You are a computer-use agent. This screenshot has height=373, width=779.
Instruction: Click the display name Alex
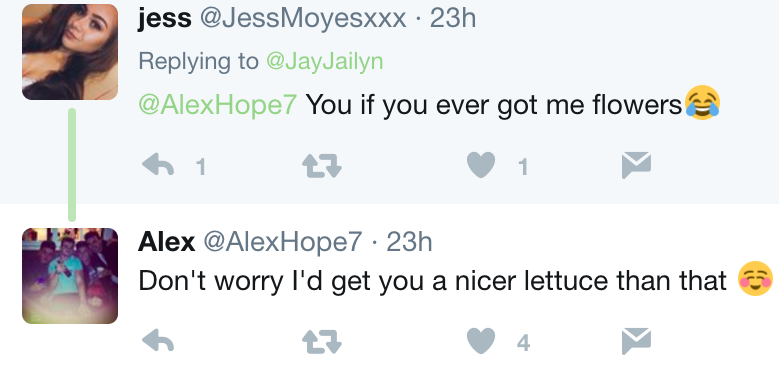tap(166, 242)
